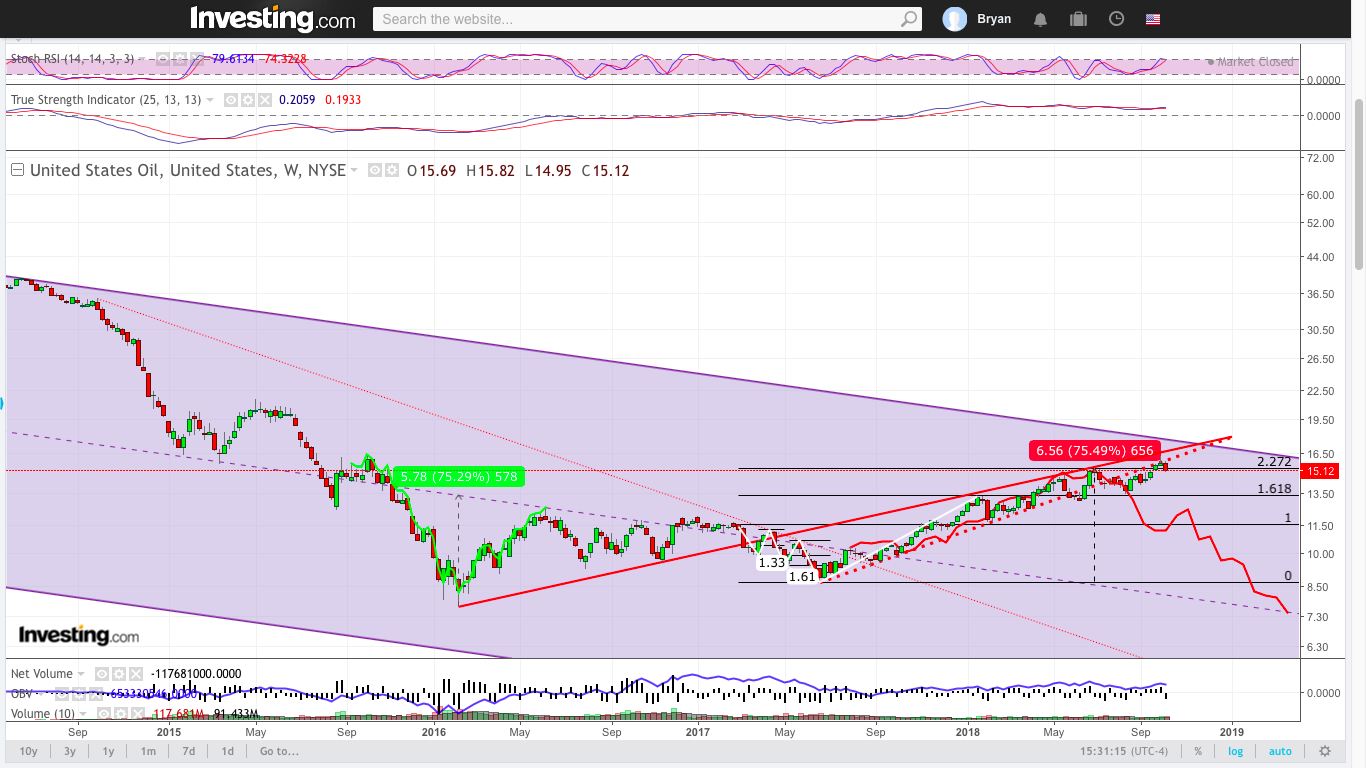The width and height of the screenshot is (1366, 768).
Task: Hide the United States Oil price series
Action: point(374,170)
